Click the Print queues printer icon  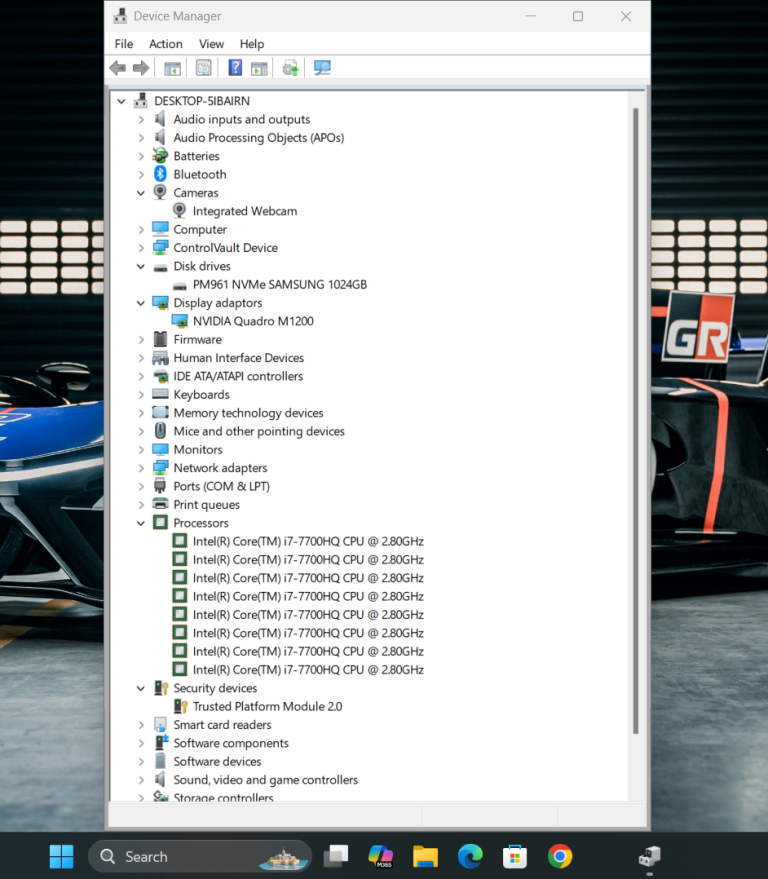tap(160, 504)
